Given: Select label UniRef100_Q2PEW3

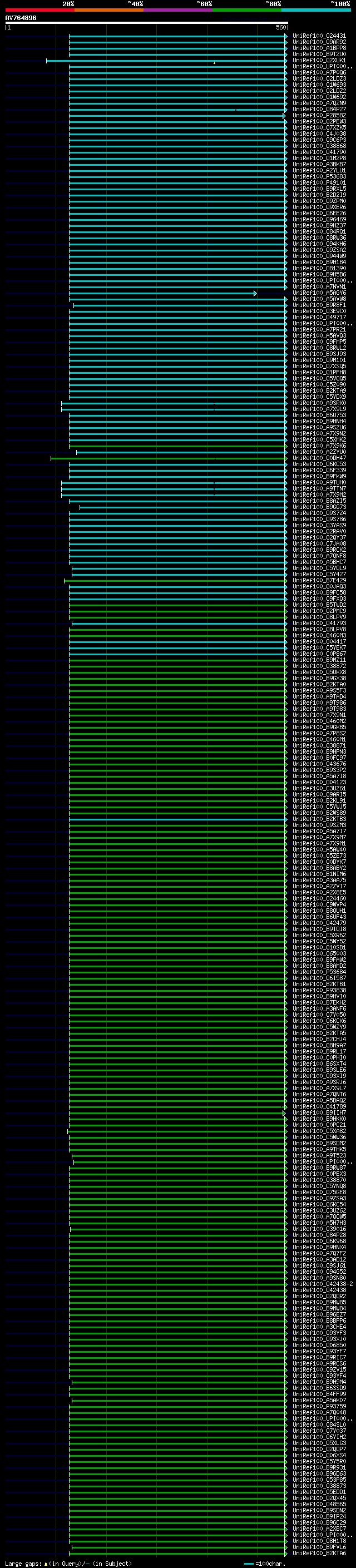Looking at the screenshot, I should pyautogui.click(x=319, y=122).
